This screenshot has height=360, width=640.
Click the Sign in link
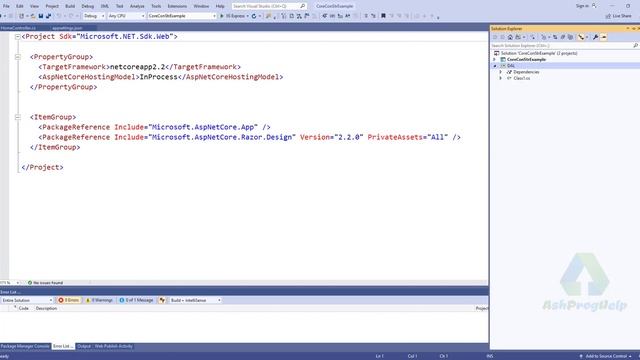click(x=582, y=6)
